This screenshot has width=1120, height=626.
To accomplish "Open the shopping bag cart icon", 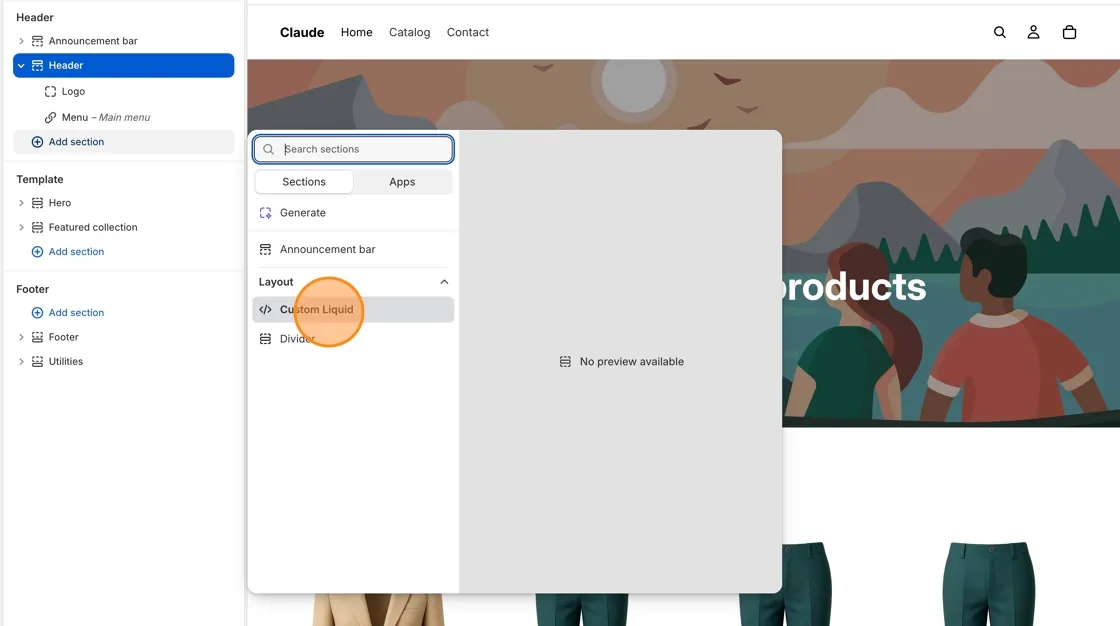I will click(x=1069, y=32).
